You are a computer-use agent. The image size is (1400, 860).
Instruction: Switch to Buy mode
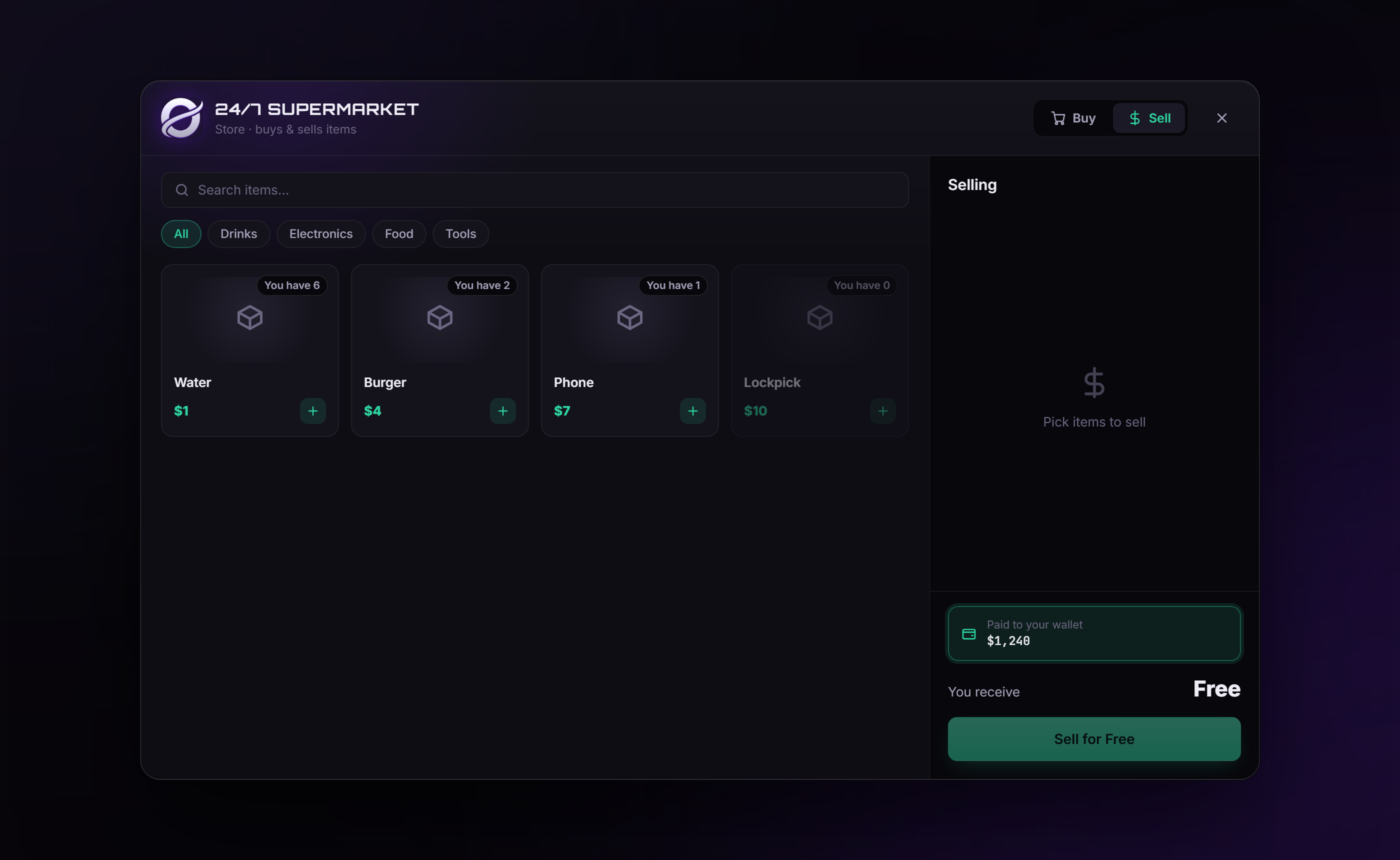1073,117
